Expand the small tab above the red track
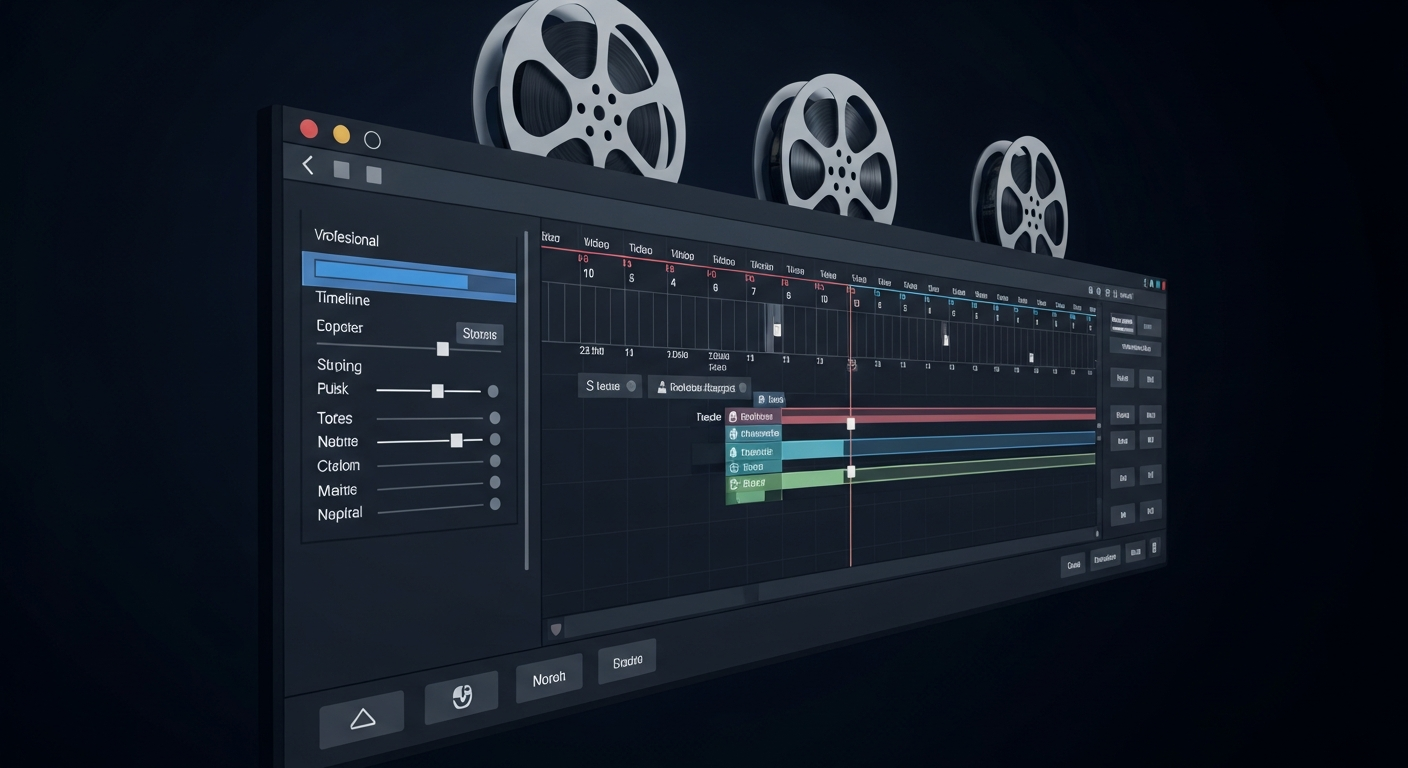Viewport: 1408px width, 768px height. [x=768, y=399]
